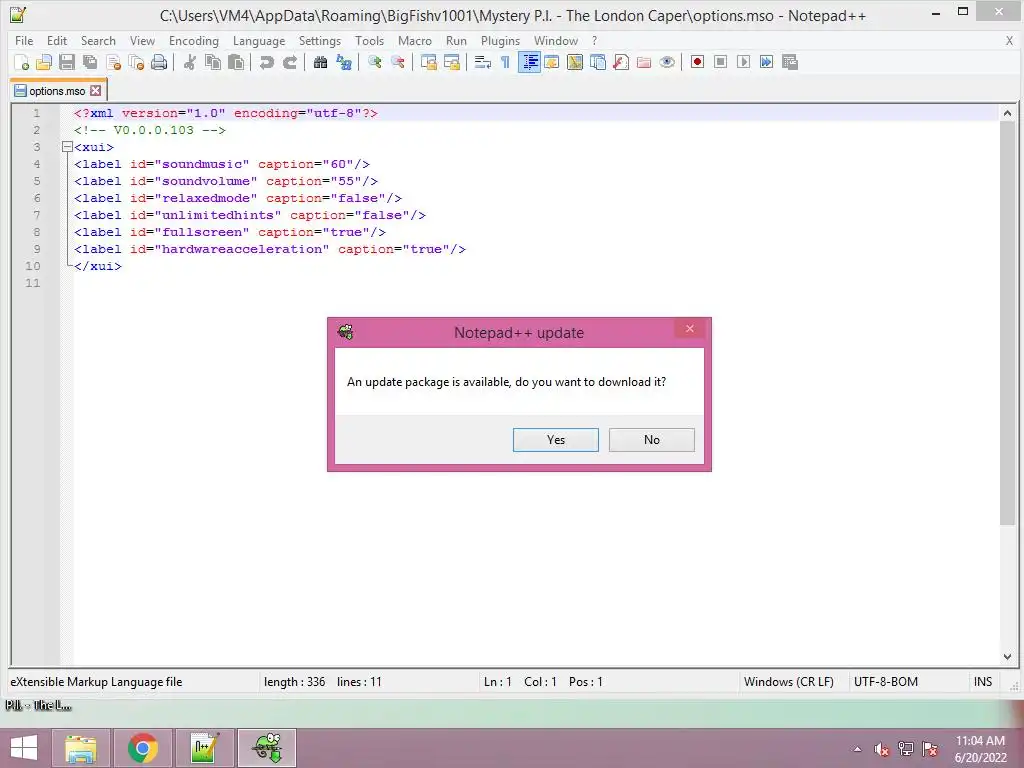This screenshot has width=1024, height=768.
Task: Click the hardwareacceleration label line
Action: click(x=270, y=249)
